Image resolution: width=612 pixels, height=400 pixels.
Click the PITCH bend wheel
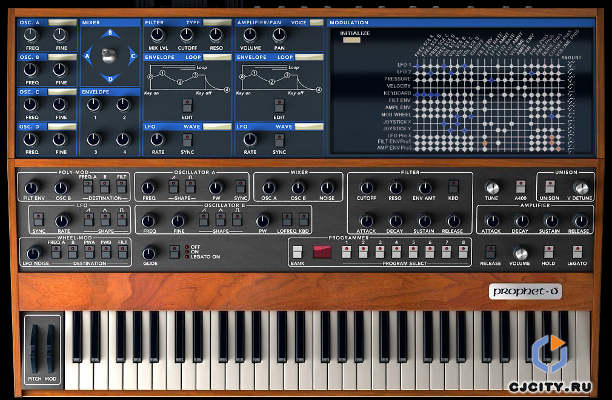34,349
